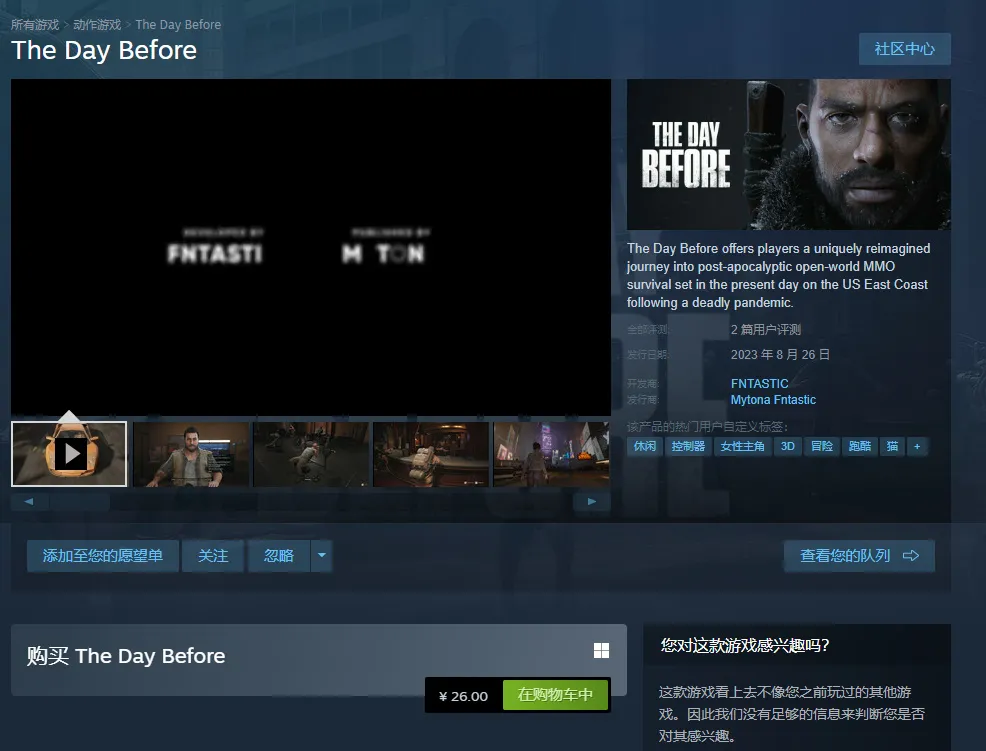Click the main video player area

click(311, 247)
